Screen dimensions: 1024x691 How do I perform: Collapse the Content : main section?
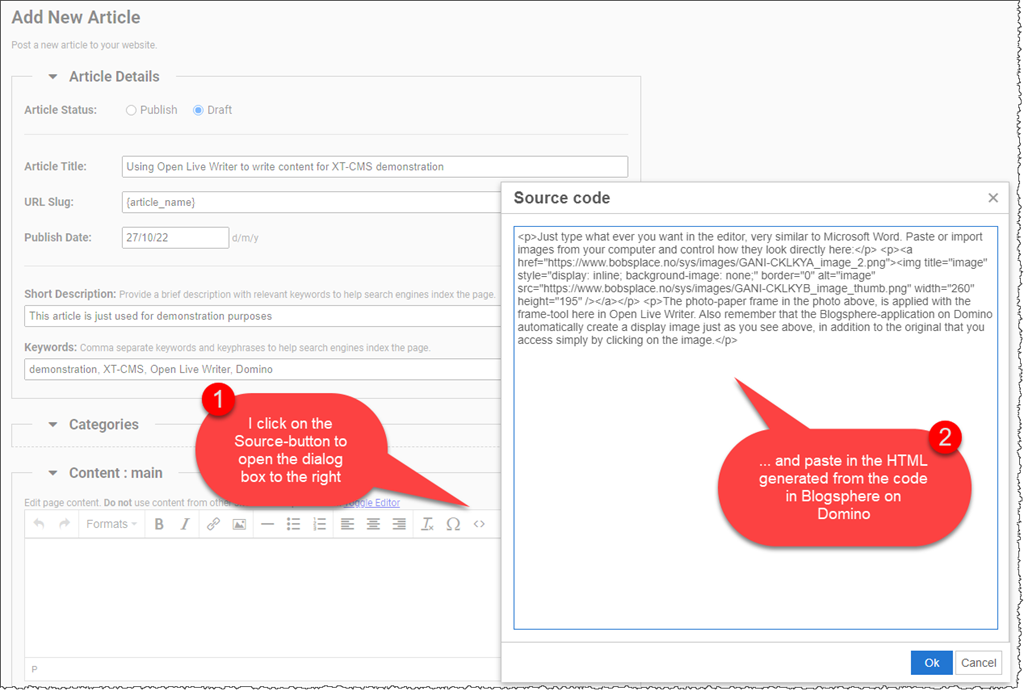(x=53, y=473)
